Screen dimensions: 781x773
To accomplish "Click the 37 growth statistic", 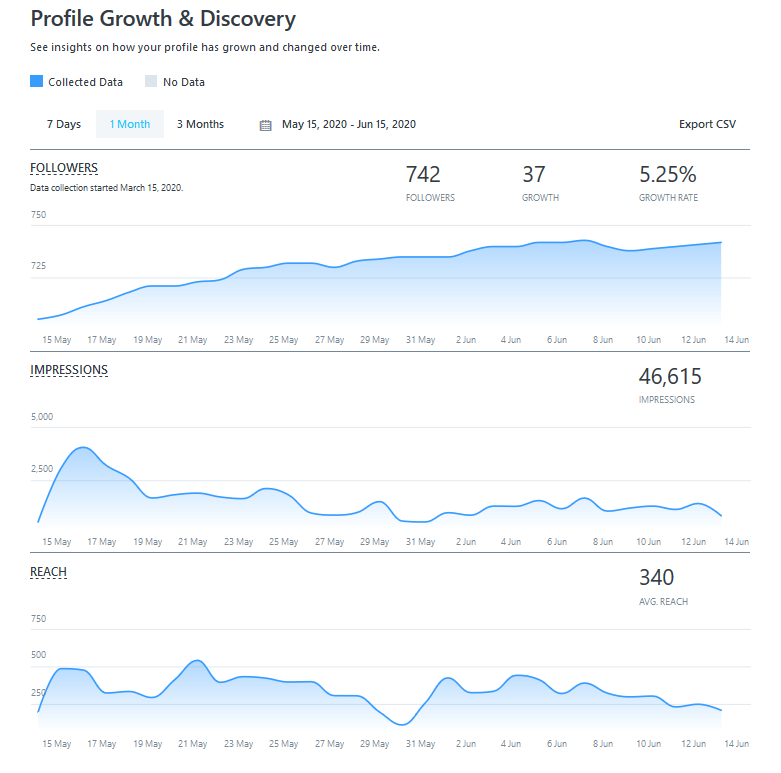I will click(534, 175).
